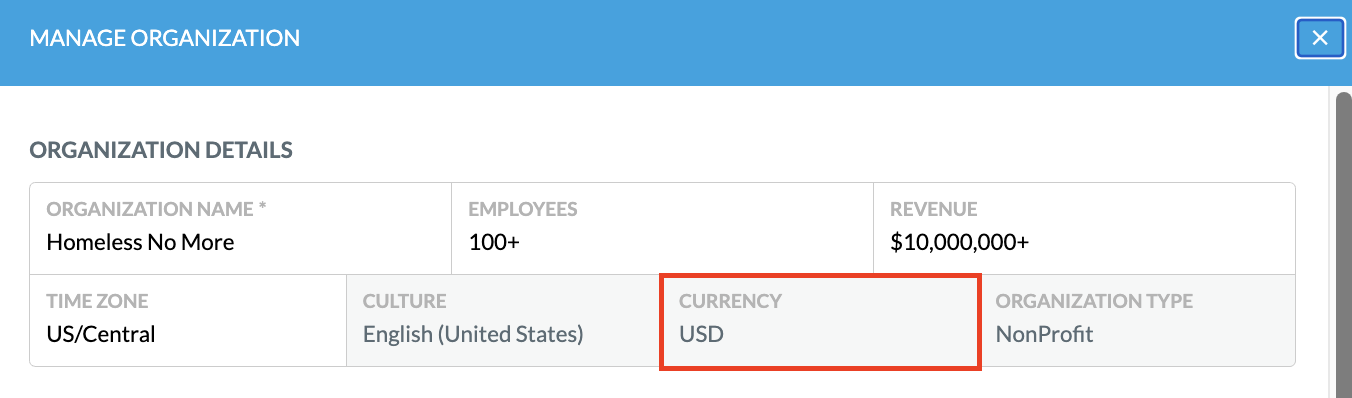Click the Manage Organization header title
1352x398 pixels.
click(165, 39)
